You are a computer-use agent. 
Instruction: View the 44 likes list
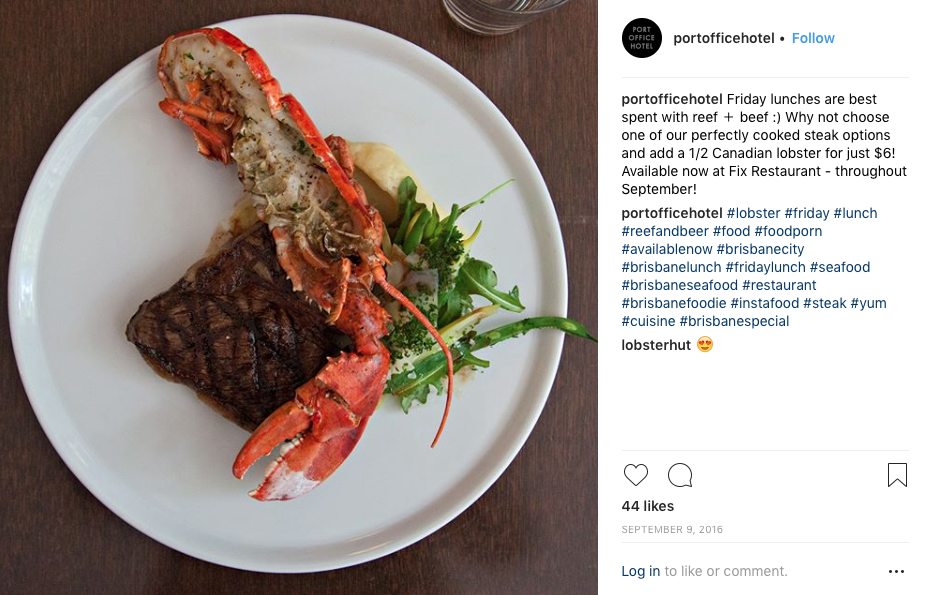[x=647, y=506]
